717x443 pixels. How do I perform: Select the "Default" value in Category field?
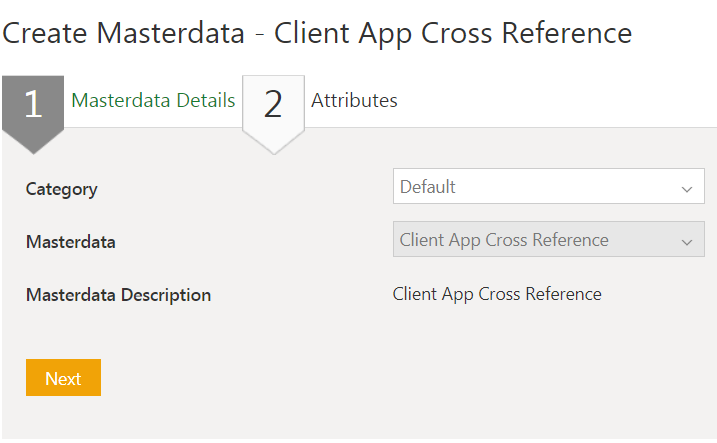[428, 187]
